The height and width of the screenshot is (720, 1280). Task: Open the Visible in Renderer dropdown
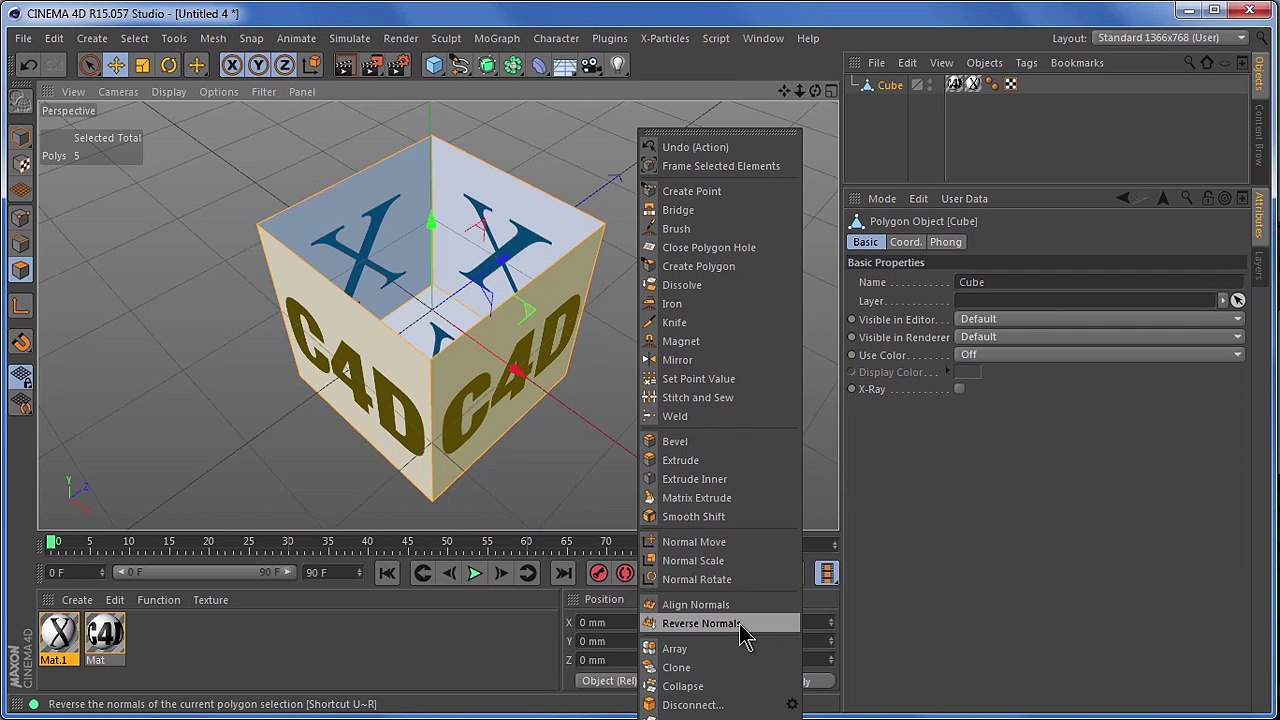coord(1100,337)
